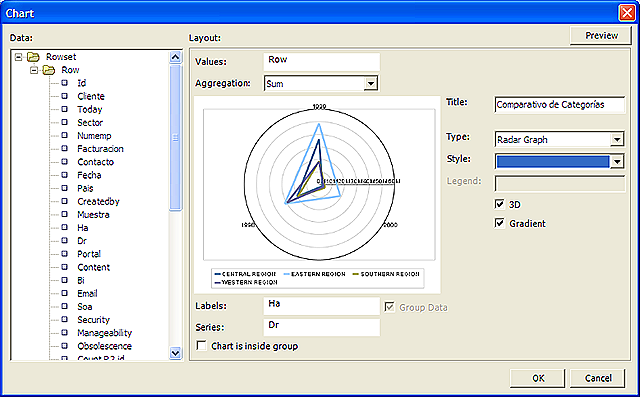
Task: Click the Series field containing Dr
Action: coord(322,327)
